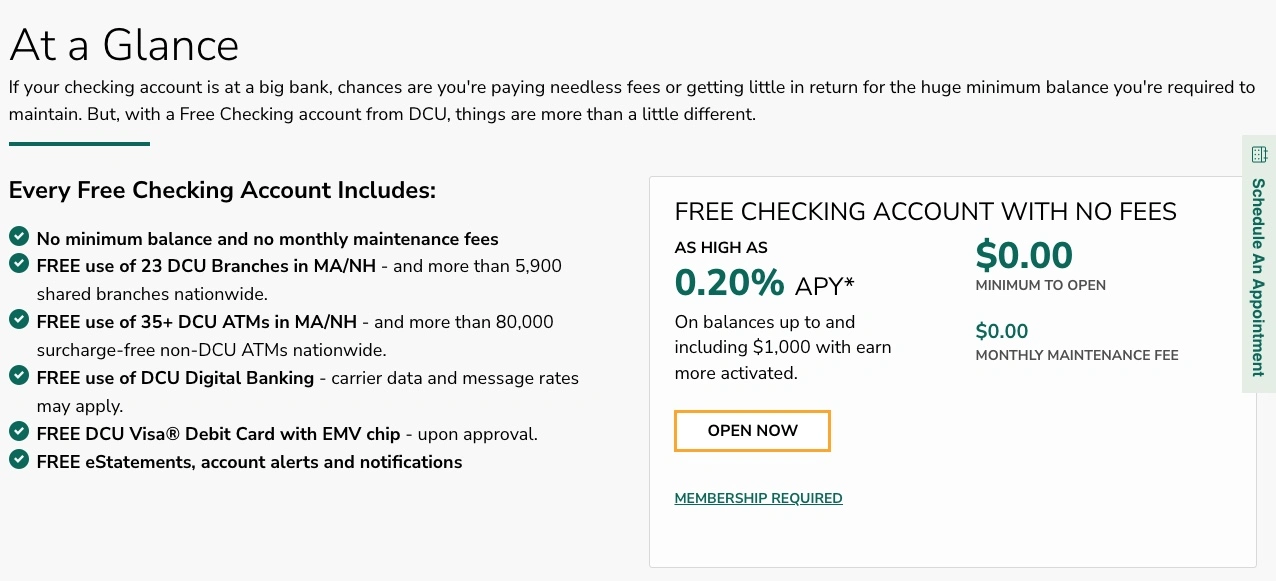Viewport: 1276px width, 581px height.
Task: Click the $0.00 MINIMUM TO OPEN amount
Action: click(x=1024, y=256)
